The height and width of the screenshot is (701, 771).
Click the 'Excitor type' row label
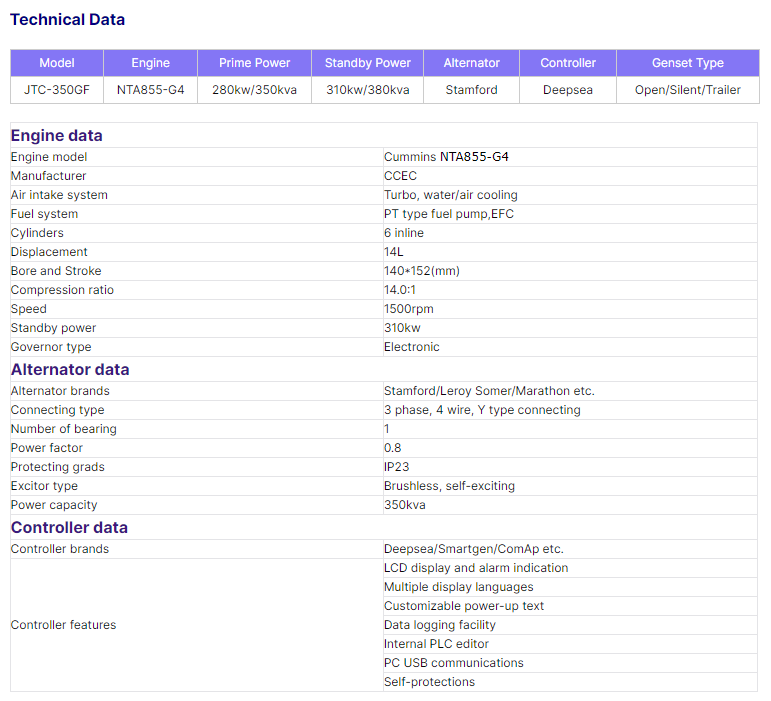click(x=44, y=486)
